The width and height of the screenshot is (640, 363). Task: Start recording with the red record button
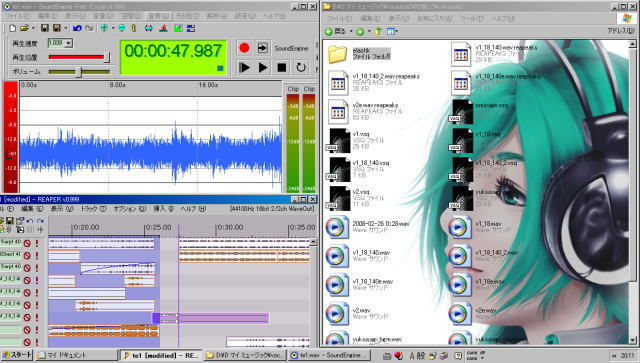244,48
